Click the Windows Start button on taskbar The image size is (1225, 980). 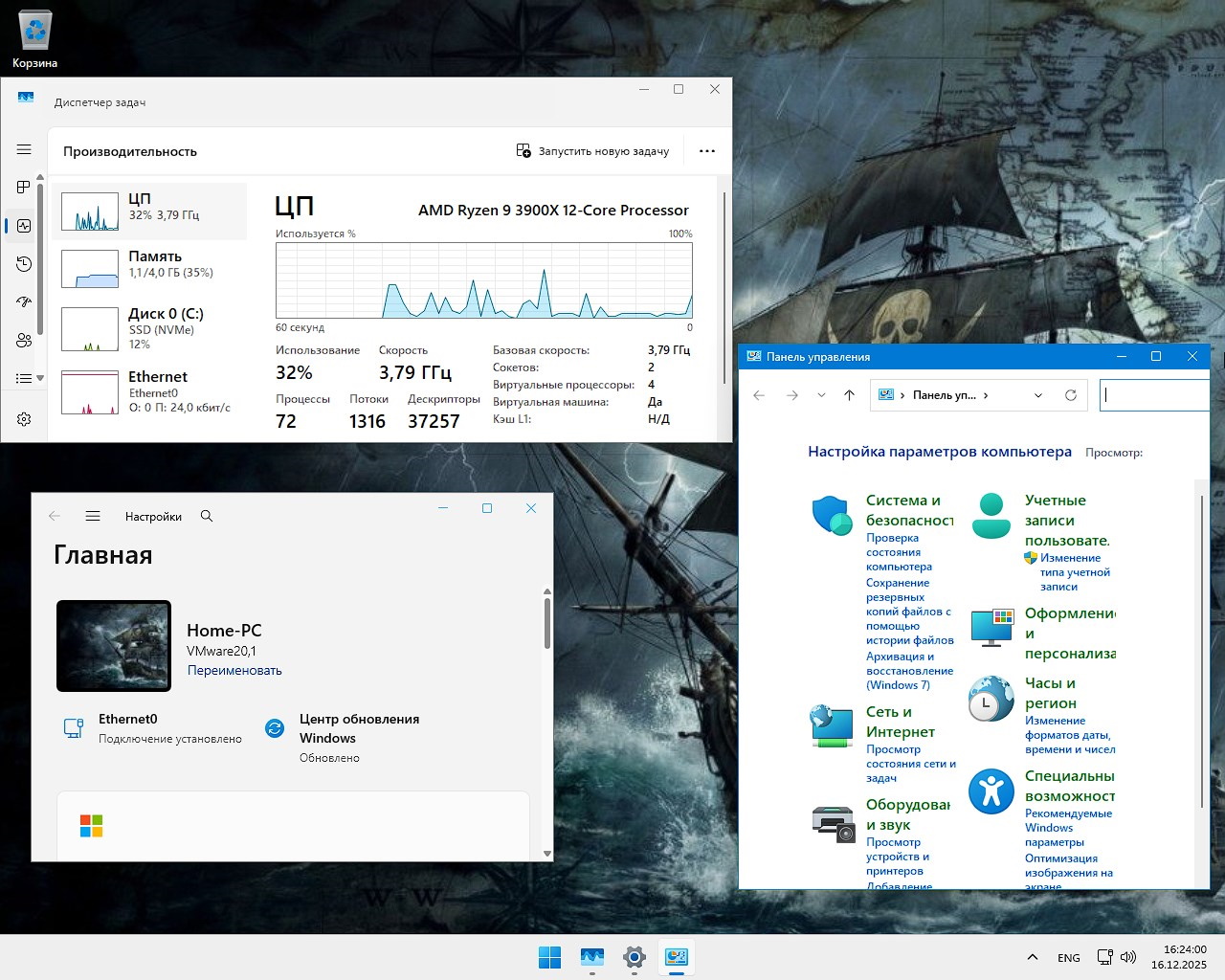(x=549, y=957)
